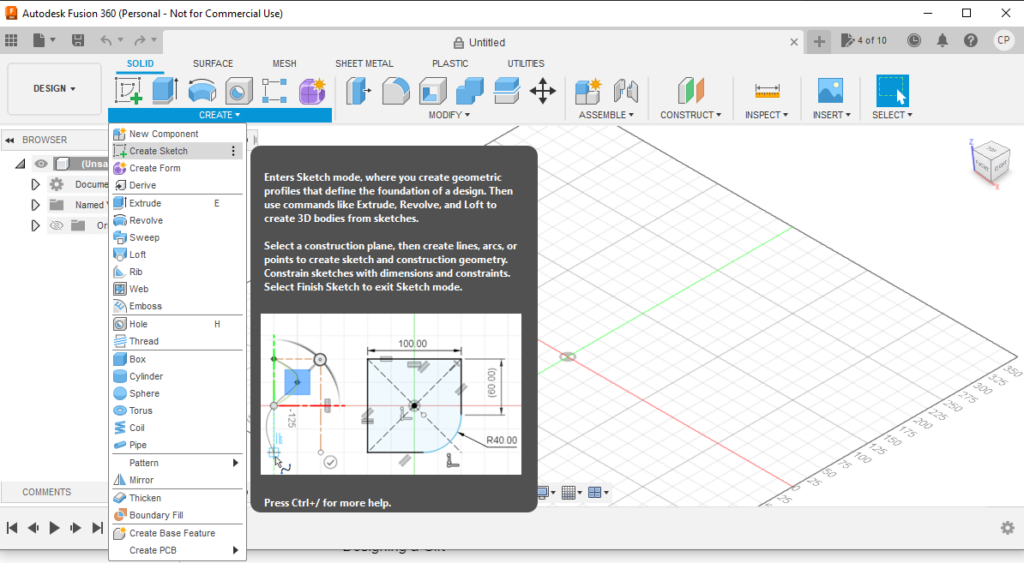
Task: Click the Move/Copy tool icon
Action: [x=542, y=92]
